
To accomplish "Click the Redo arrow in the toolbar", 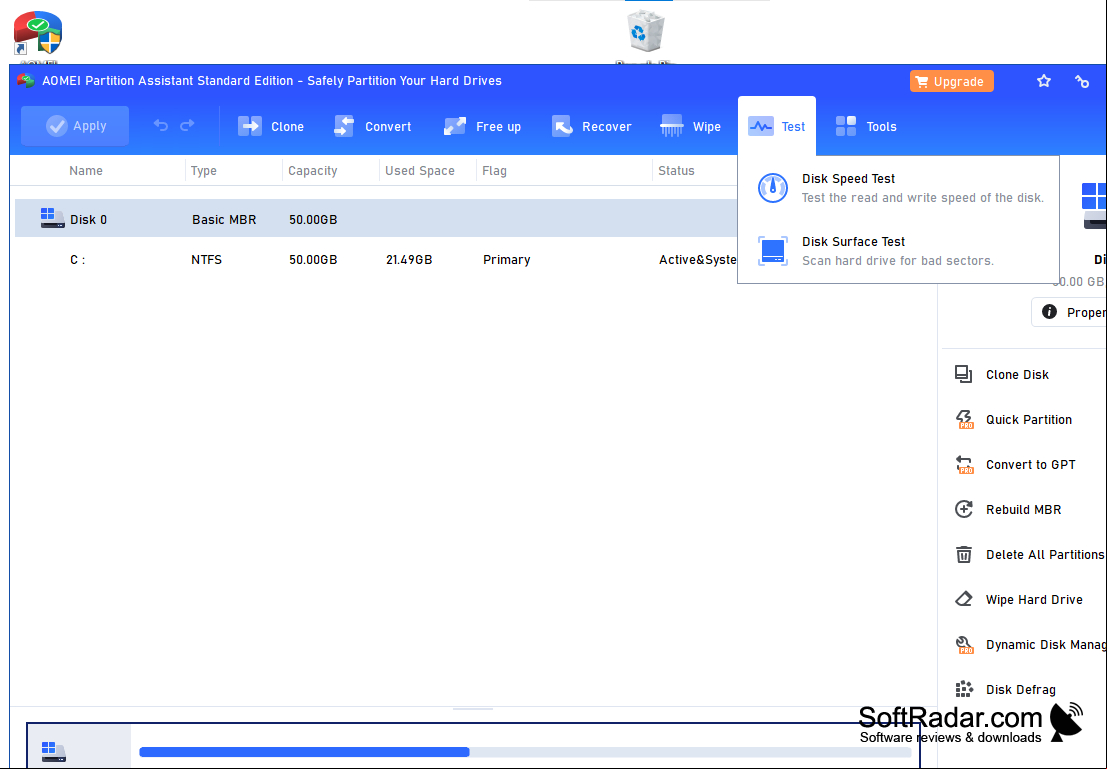I will pos(187,126).
